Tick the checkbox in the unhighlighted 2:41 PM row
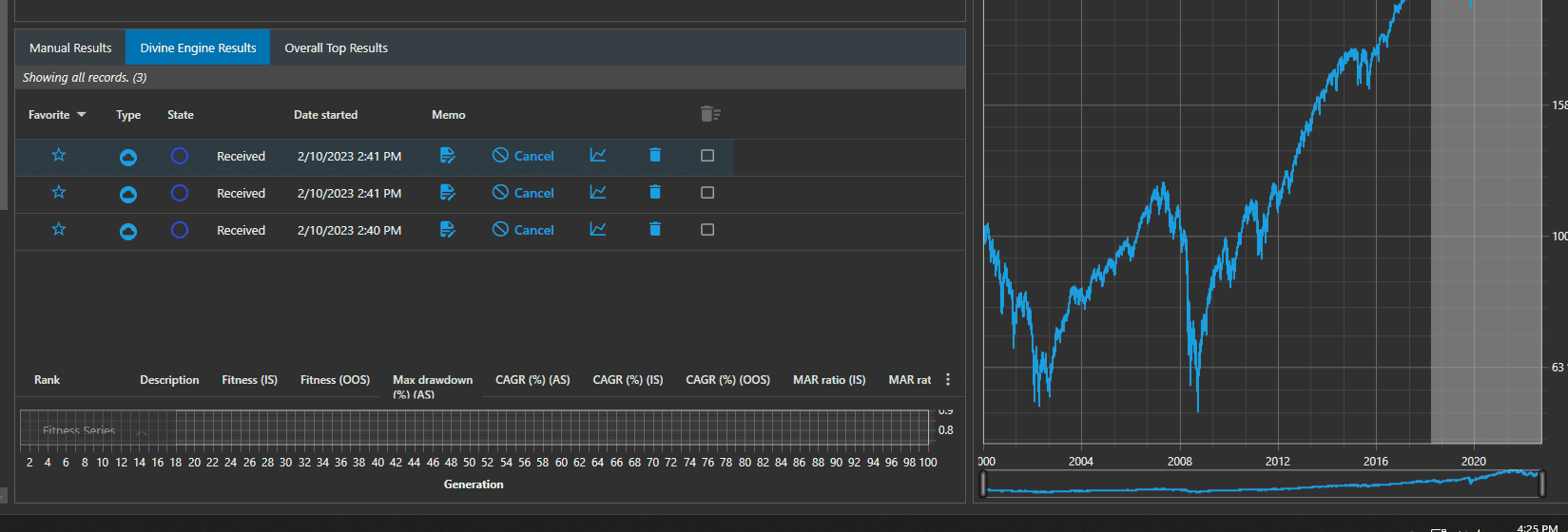Image resolution: width=1568 pixels, height=532 pixels. pos(707,193)
